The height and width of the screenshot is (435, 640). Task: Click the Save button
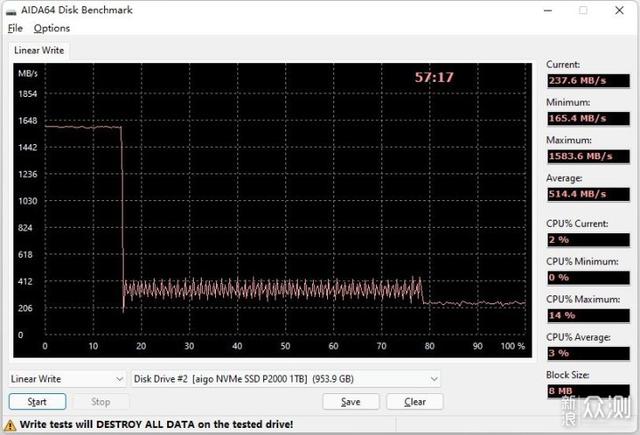click(351, 402)
